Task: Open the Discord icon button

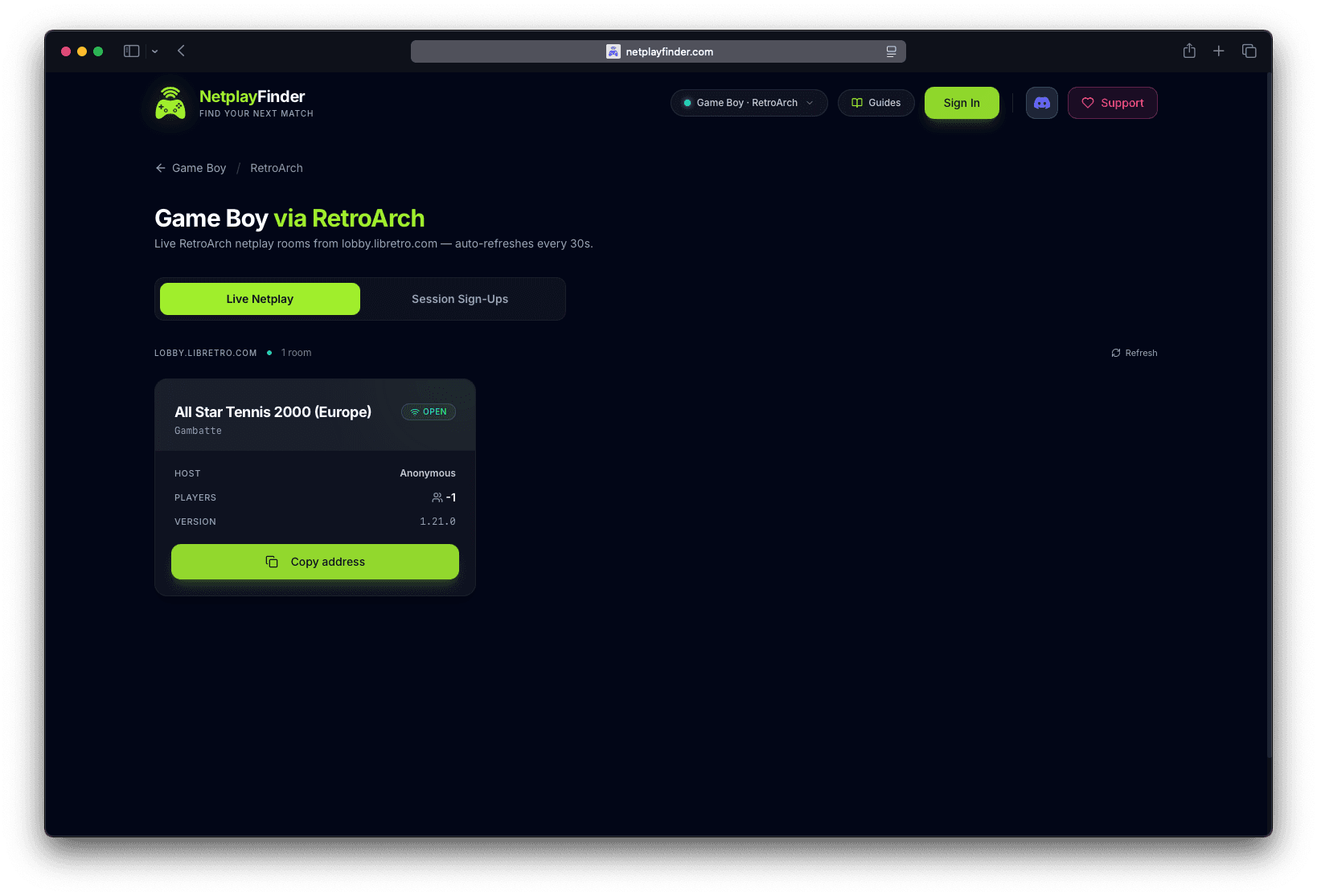Action: [1041, 103]
